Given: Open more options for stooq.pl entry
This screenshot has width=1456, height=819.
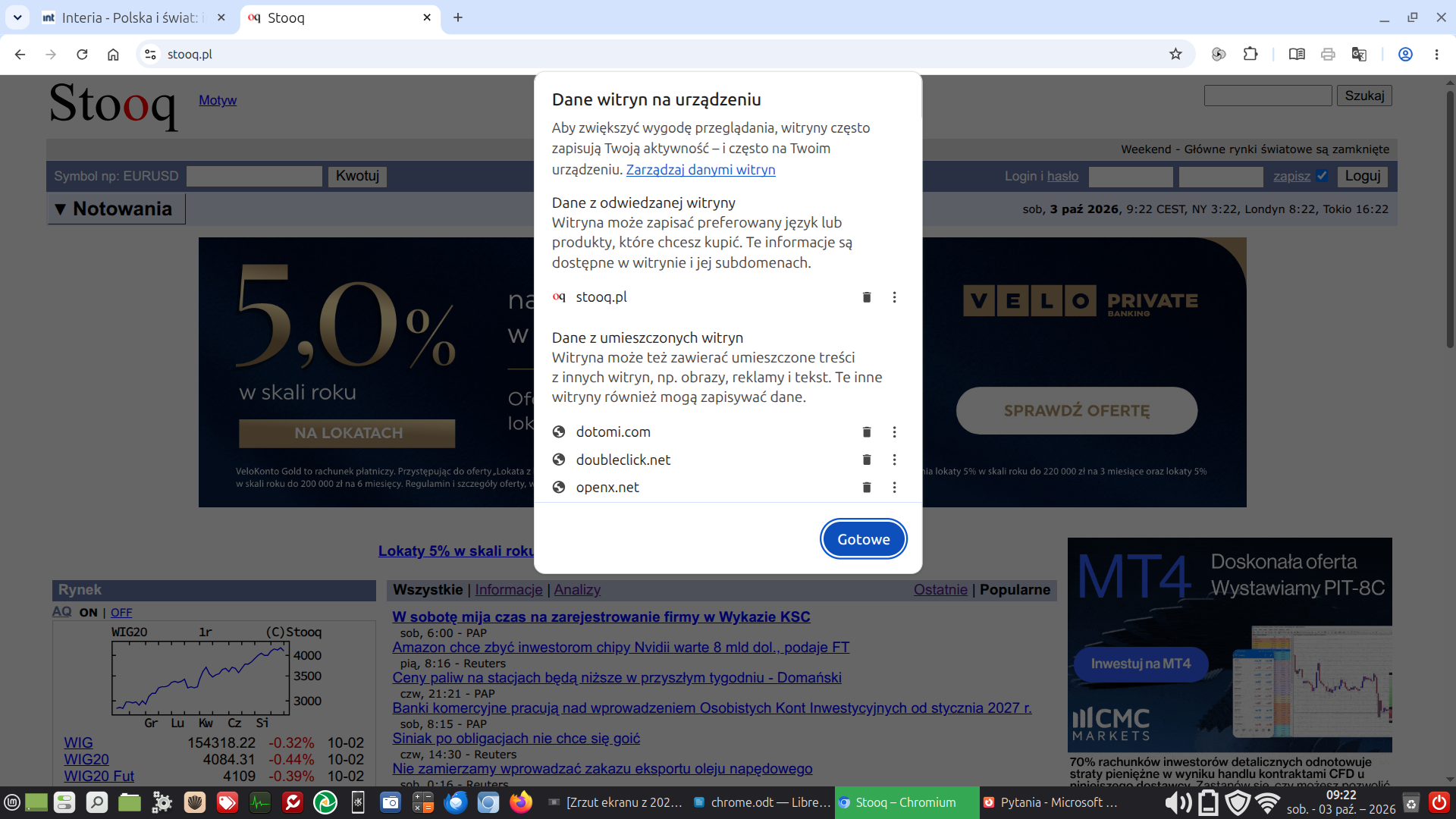Looking at the screenshot, I should [895, 297].
